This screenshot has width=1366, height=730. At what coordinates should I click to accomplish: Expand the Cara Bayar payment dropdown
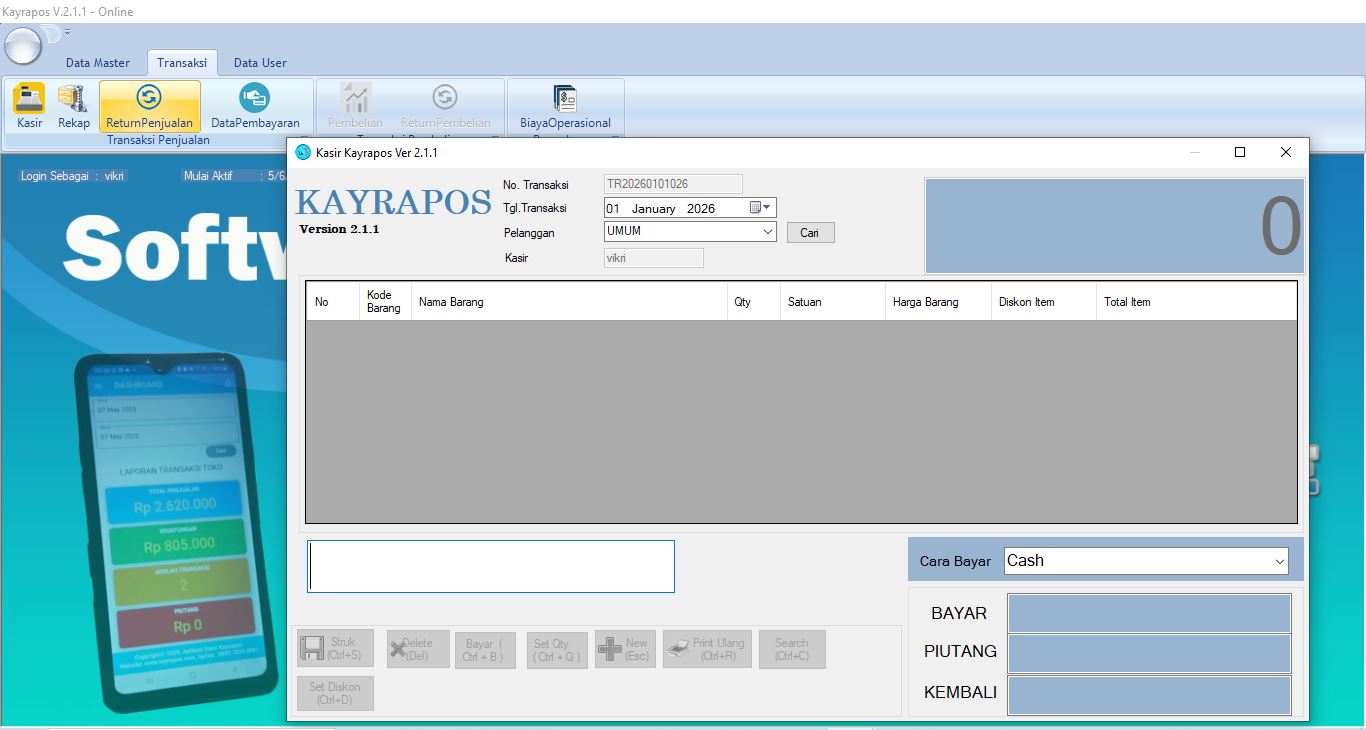pos(1280,562)
